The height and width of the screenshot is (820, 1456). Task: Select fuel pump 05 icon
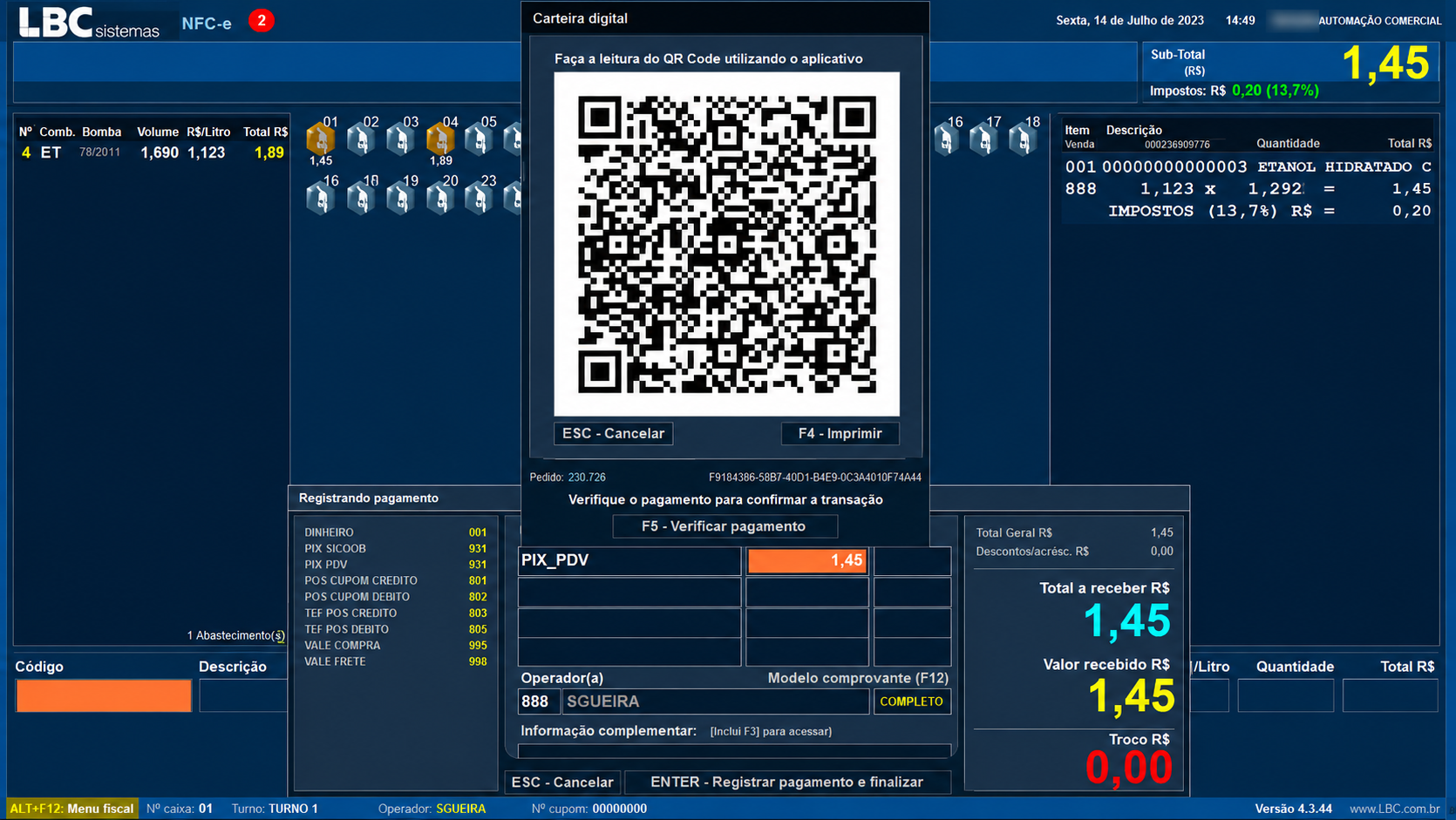pos(479,139)
